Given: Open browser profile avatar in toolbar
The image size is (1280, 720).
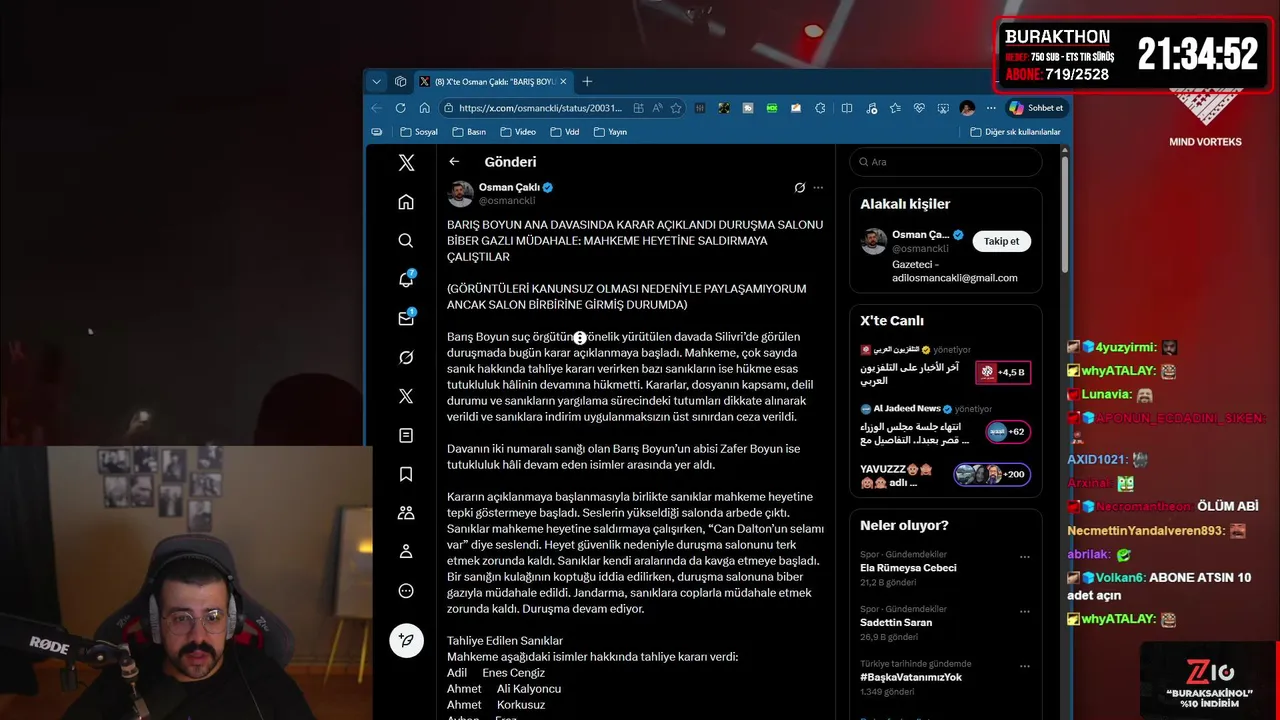Looking at the screenshot, I should [x=967, y=108].
